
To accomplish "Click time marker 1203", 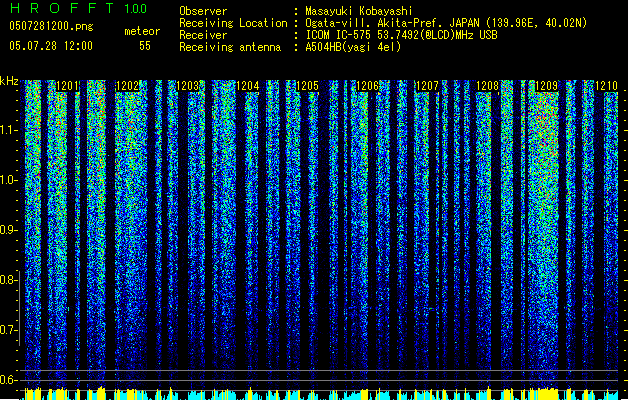I will [188, 86].
